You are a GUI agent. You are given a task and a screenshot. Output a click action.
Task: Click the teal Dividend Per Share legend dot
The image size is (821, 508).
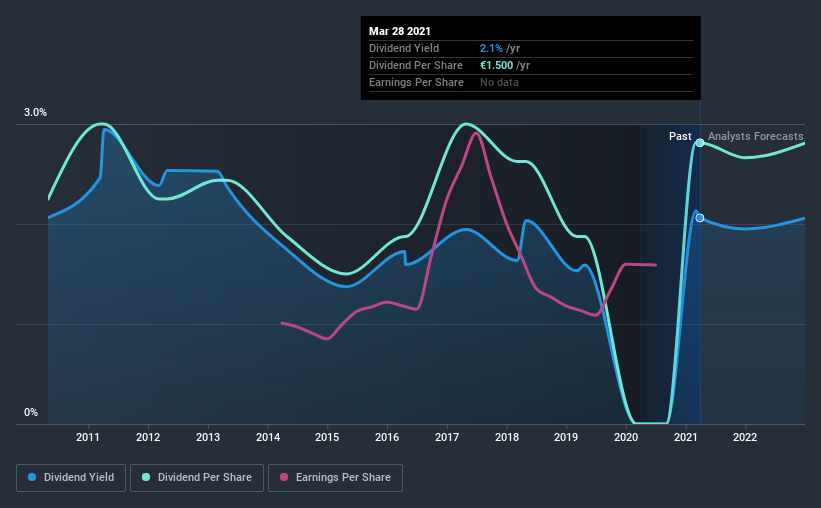[x=146, y=477]
